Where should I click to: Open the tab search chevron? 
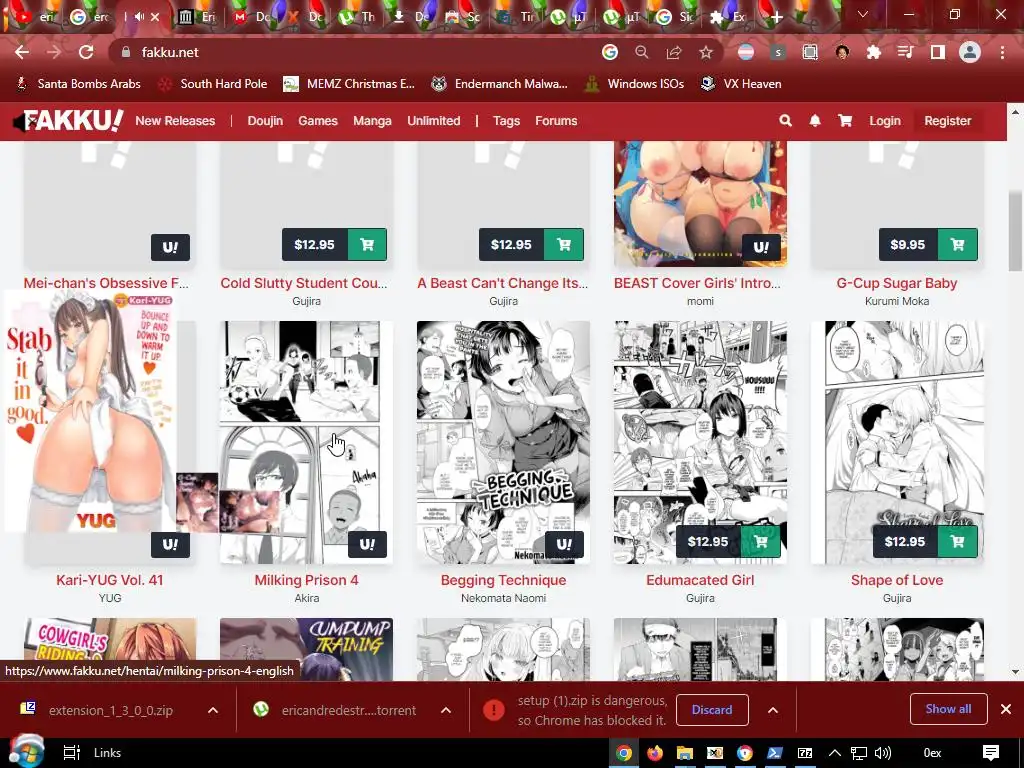click(863, 14)
